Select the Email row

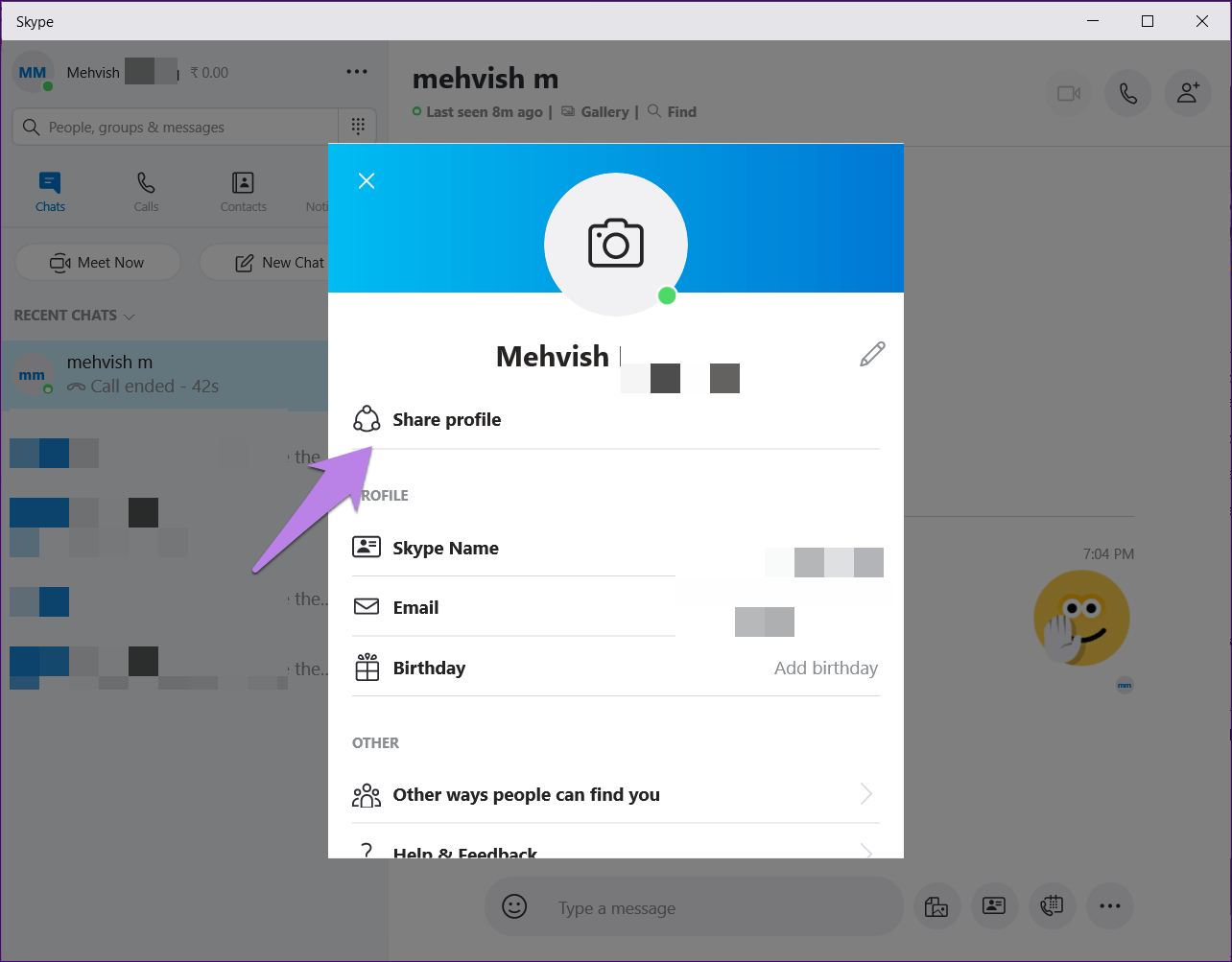[x=616, y=607]
